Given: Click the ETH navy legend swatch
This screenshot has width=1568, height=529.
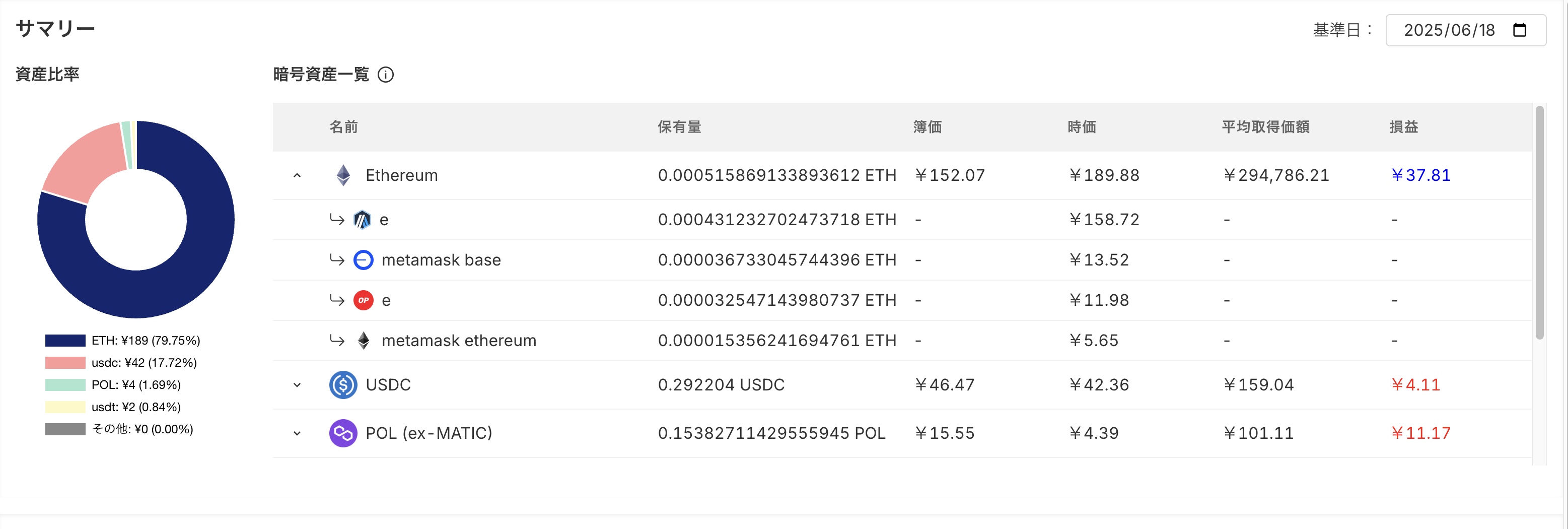Looking at the screenshot, I should 65,340.
